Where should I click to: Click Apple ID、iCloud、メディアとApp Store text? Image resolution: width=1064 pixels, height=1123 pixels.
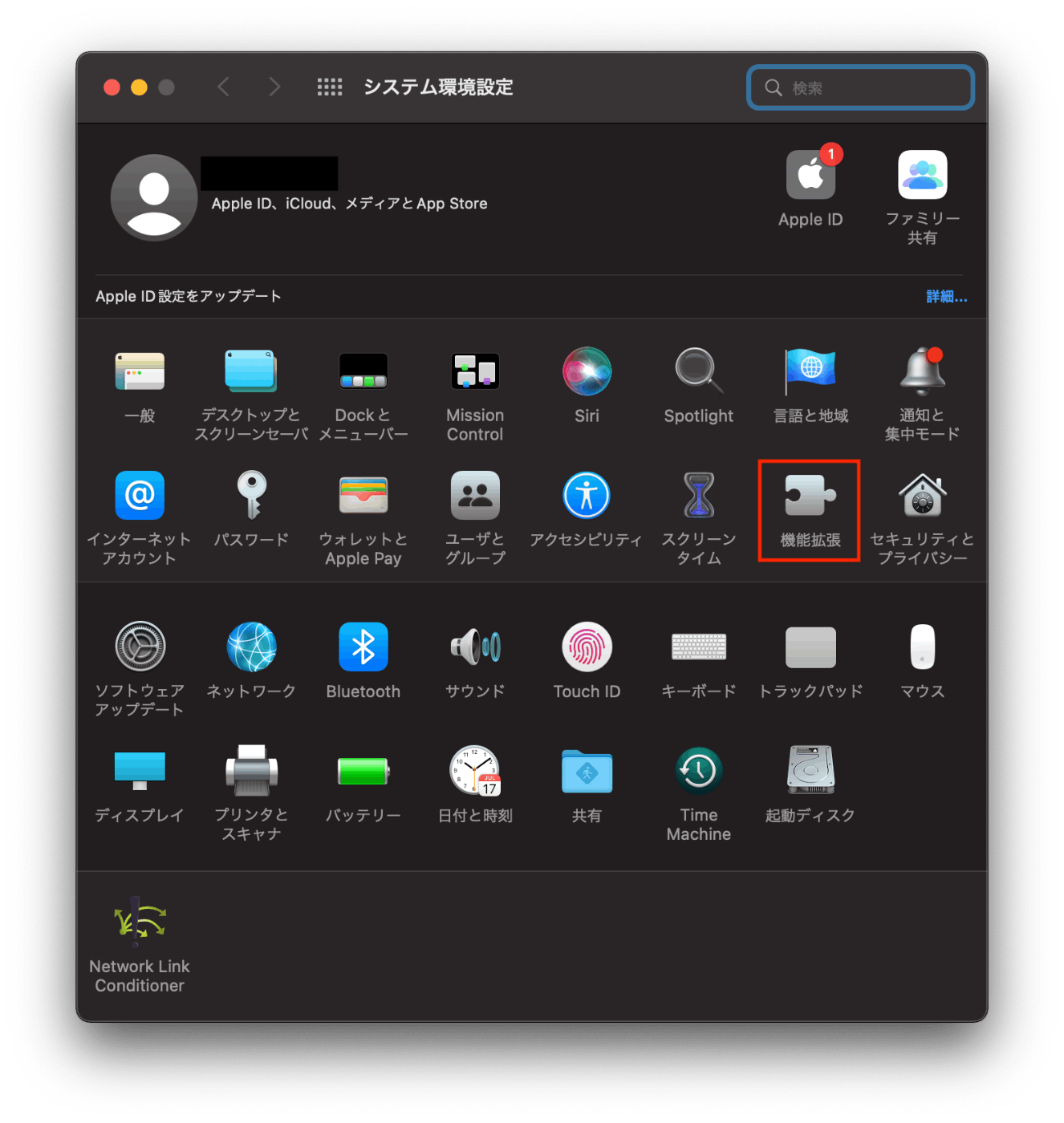[x=349, y=204]
